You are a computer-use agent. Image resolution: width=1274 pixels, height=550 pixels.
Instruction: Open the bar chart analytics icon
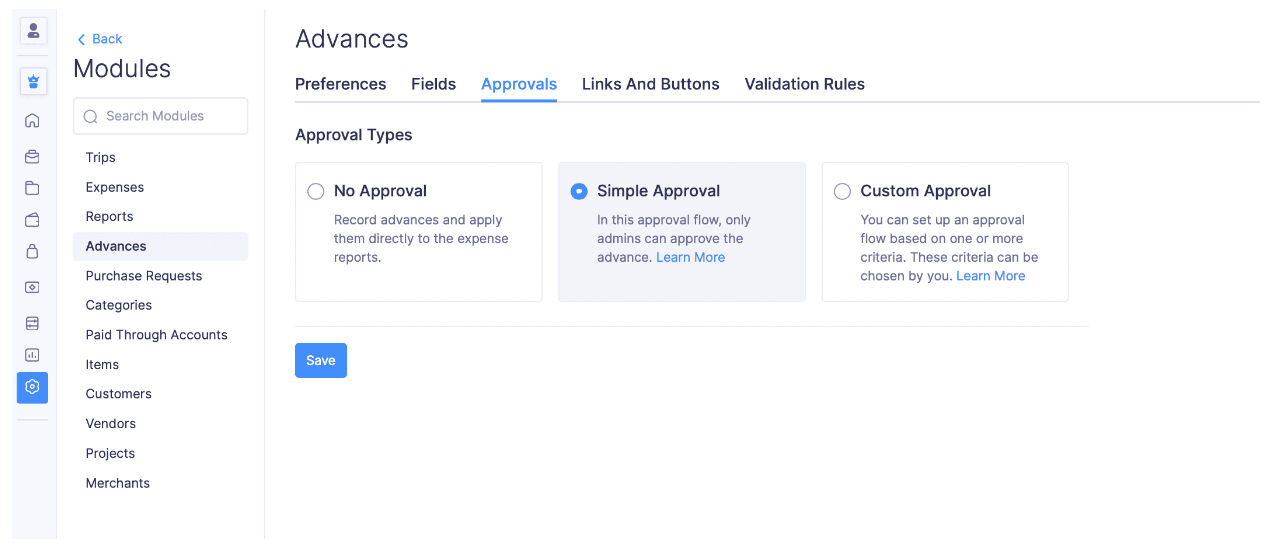pos(32,355)
